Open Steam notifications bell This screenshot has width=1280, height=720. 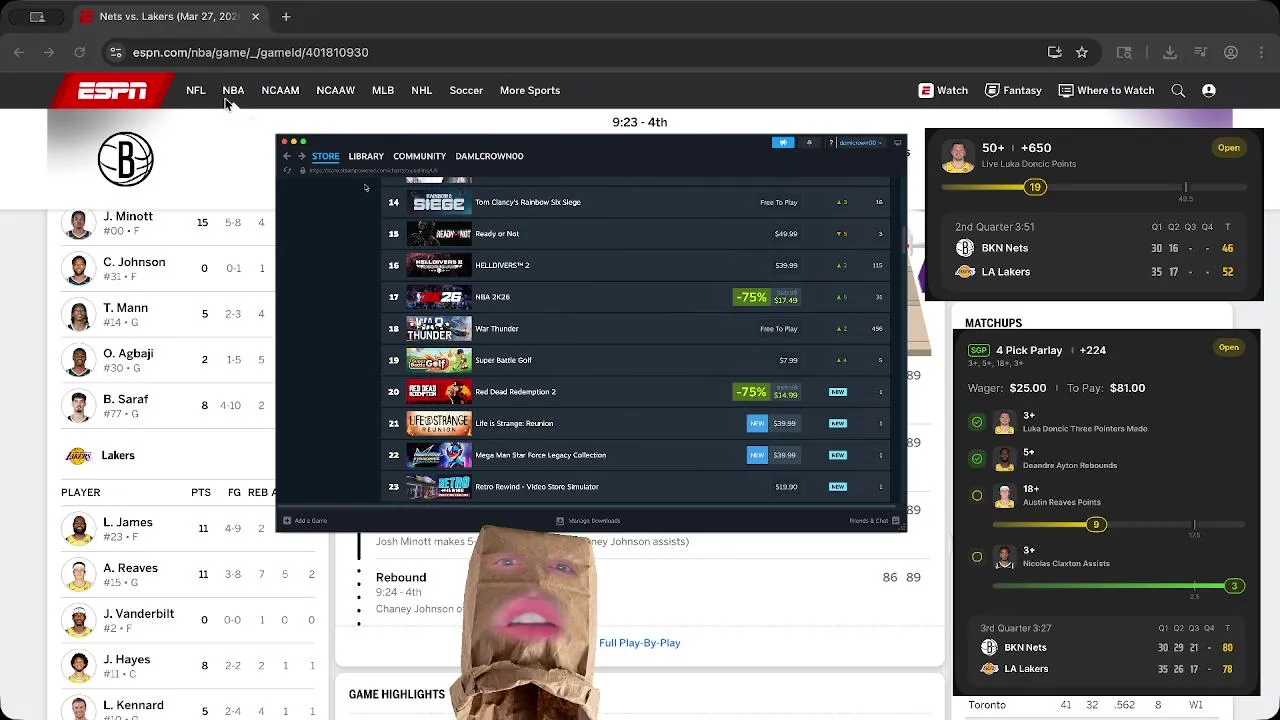point(809,143)
